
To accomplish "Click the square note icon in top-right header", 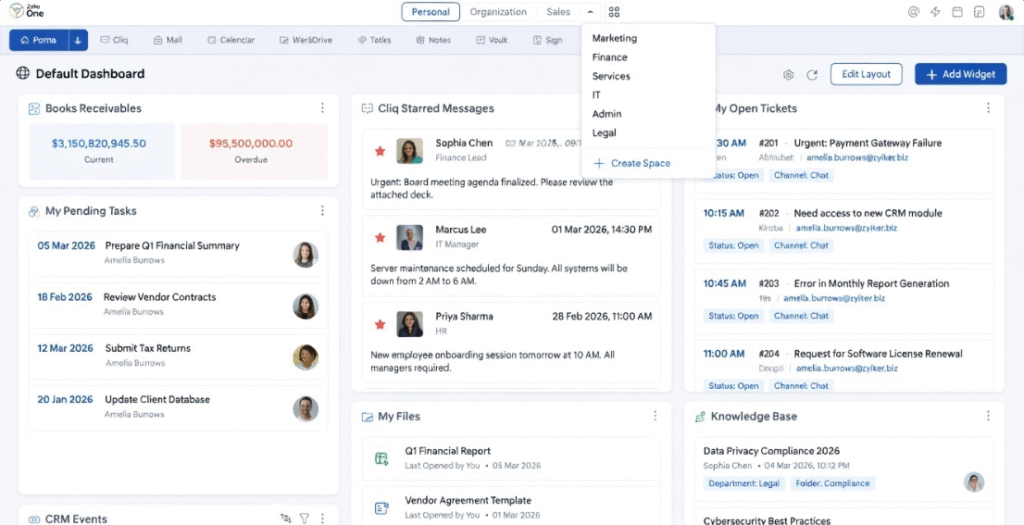I will 978,12.
